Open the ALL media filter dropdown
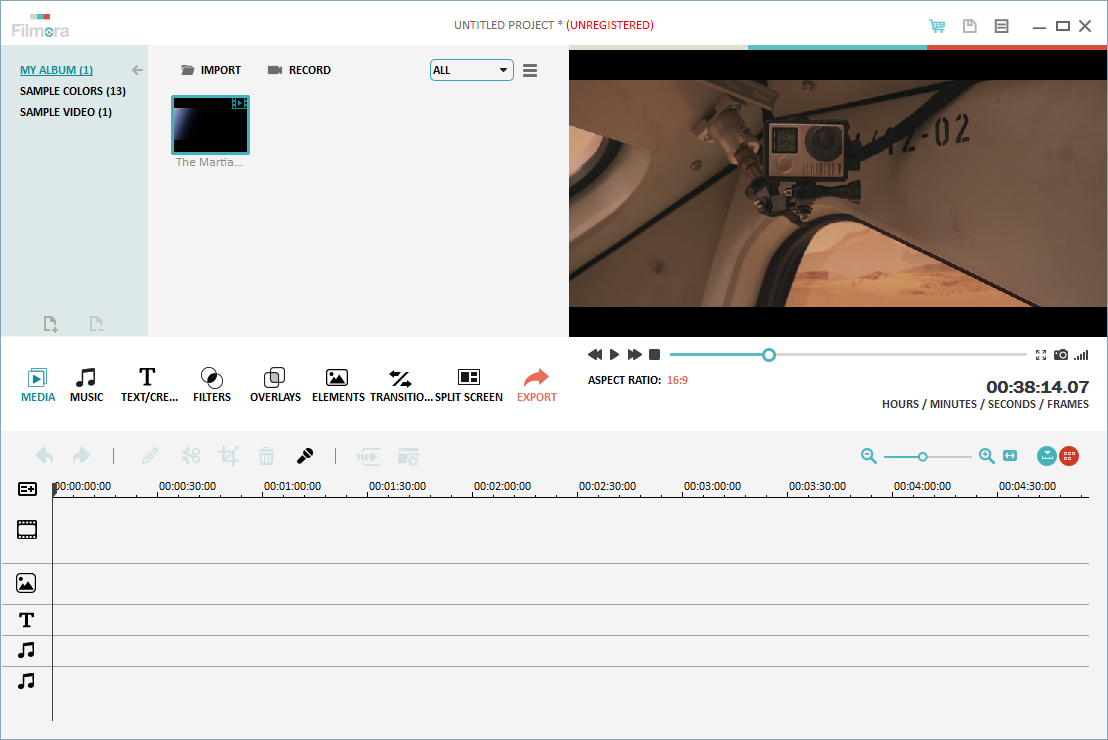This screenshot has width=1108, height=740. [471, 70]
